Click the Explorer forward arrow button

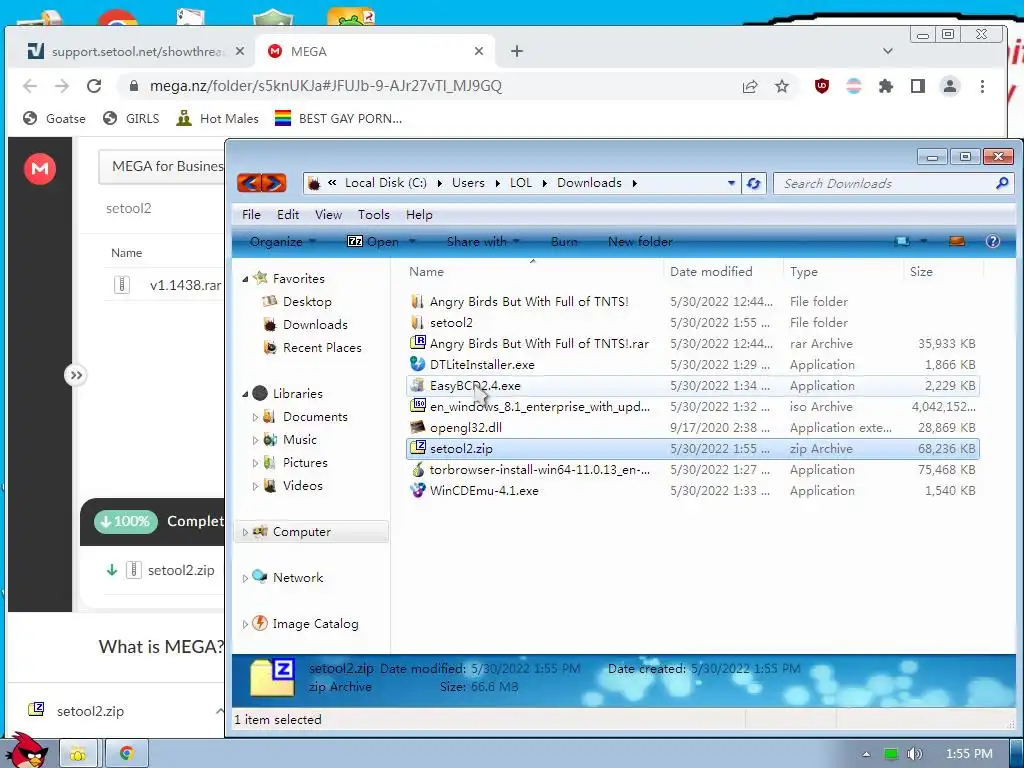tap(274, 183)
